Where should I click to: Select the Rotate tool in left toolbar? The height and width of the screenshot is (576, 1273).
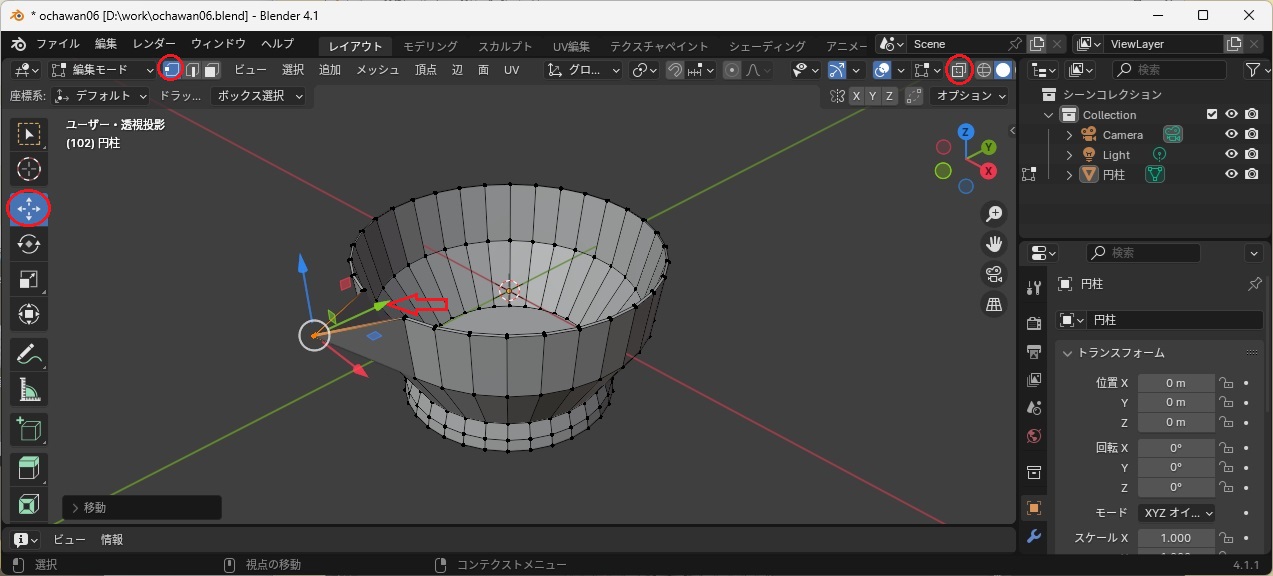tap(29, 244)
